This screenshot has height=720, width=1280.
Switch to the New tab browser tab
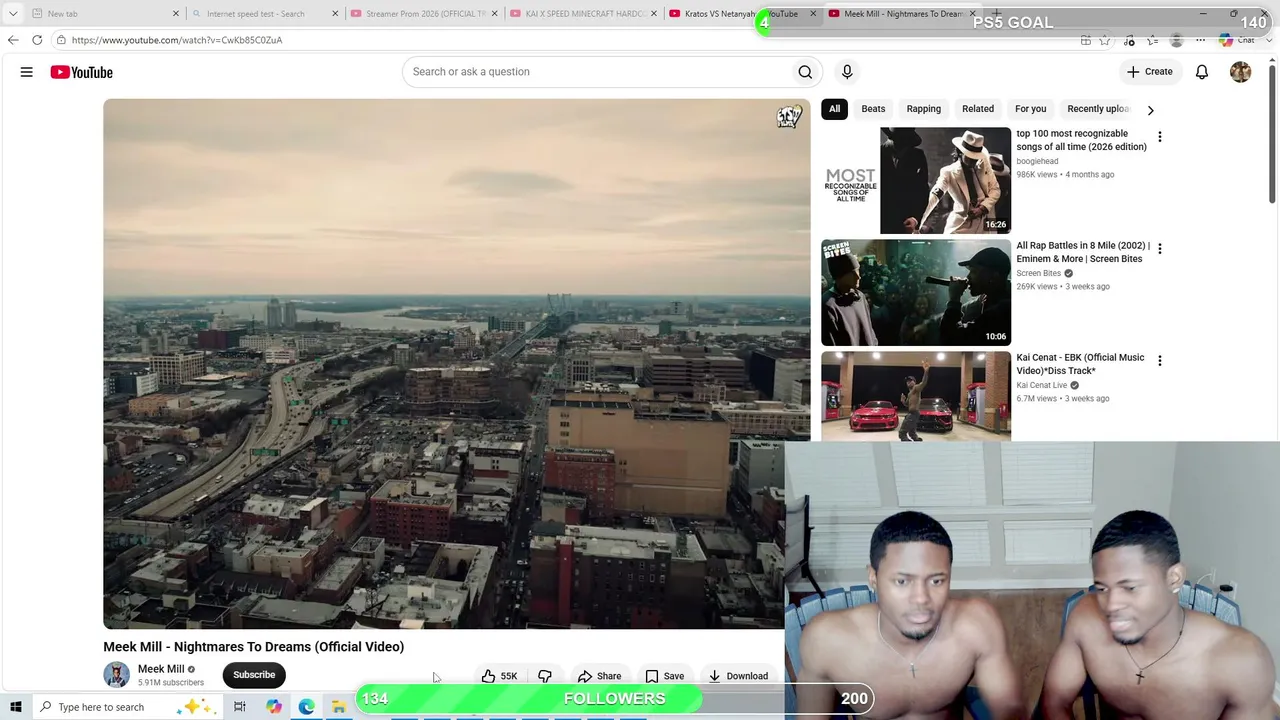[x=105, y=14]
